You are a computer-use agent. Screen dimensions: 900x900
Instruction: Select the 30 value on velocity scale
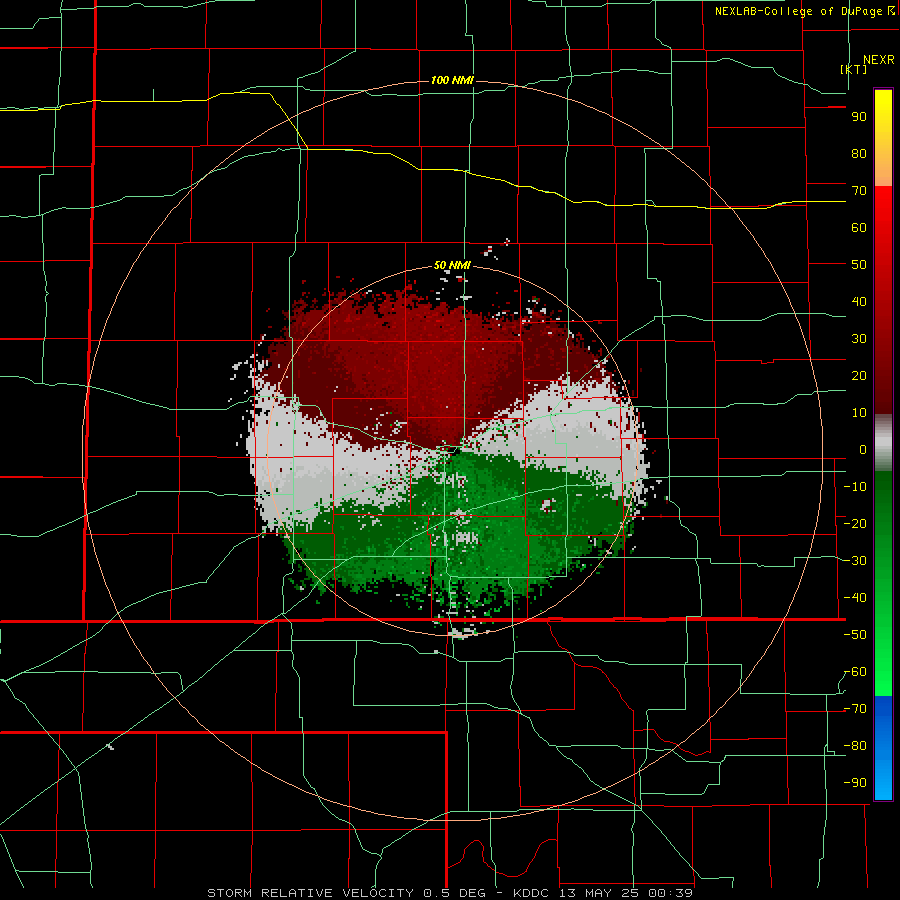(859, 339)
